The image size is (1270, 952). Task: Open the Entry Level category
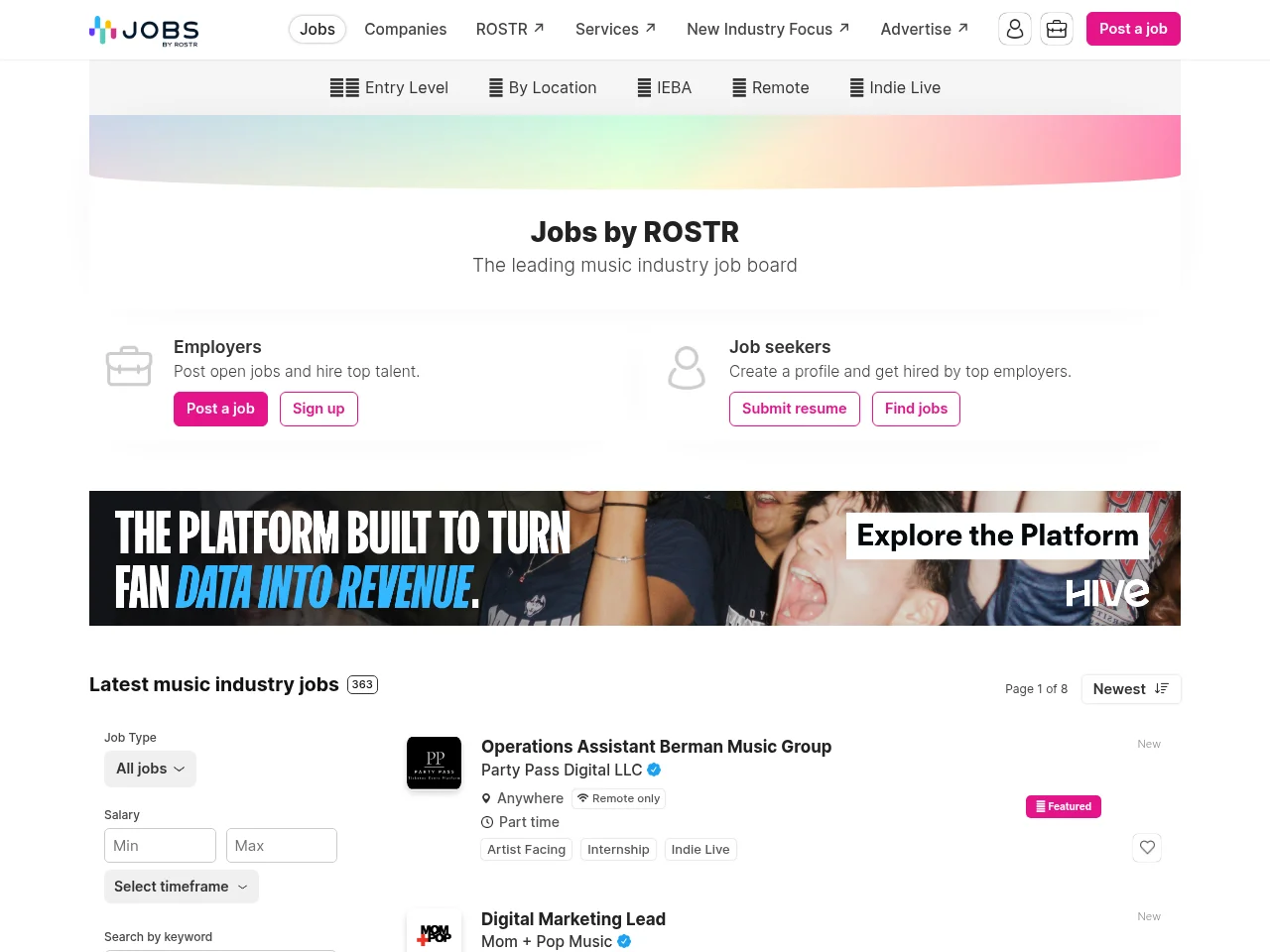pos(389,87)
